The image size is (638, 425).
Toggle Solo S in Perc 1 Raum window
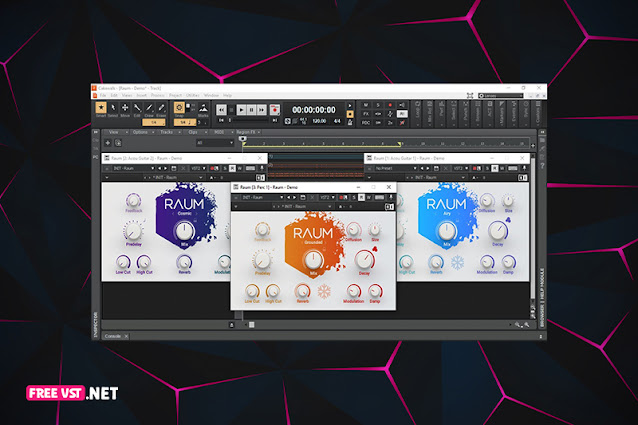pos(354,197)
